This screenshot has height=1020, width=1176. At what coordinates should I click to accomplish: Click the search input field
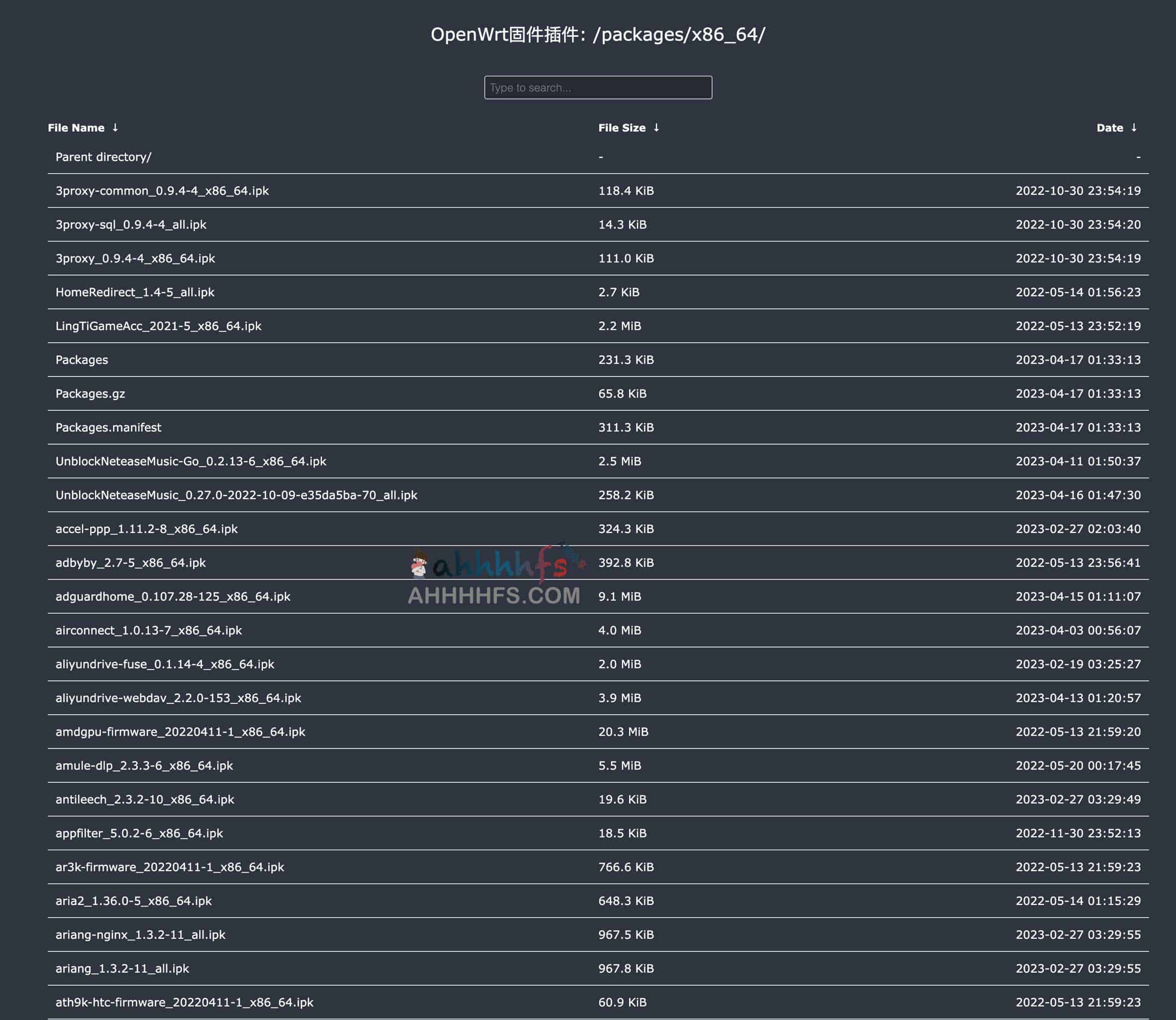click(597, 87)
